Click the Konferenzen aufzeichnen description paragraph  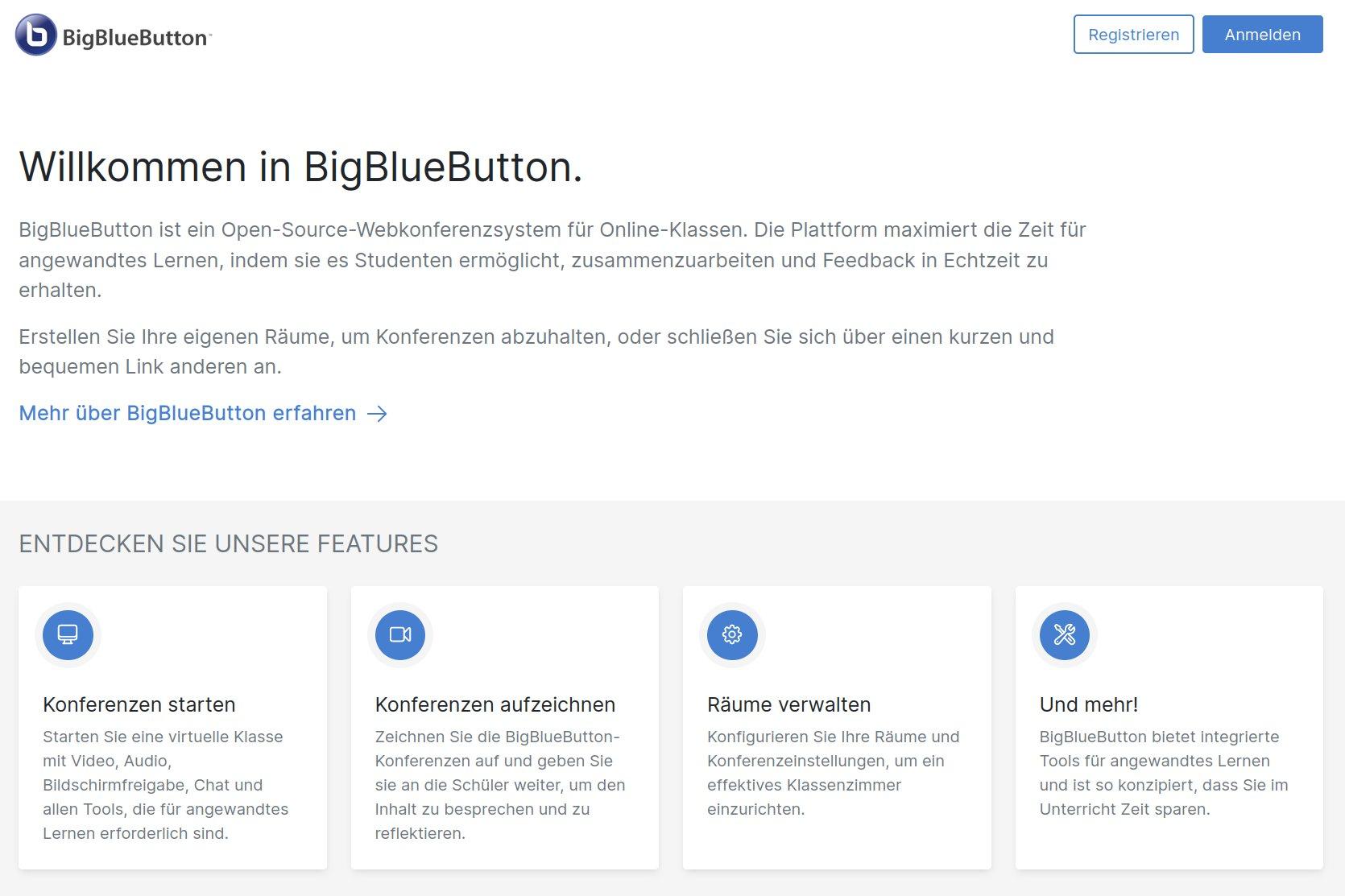(500, 785)
